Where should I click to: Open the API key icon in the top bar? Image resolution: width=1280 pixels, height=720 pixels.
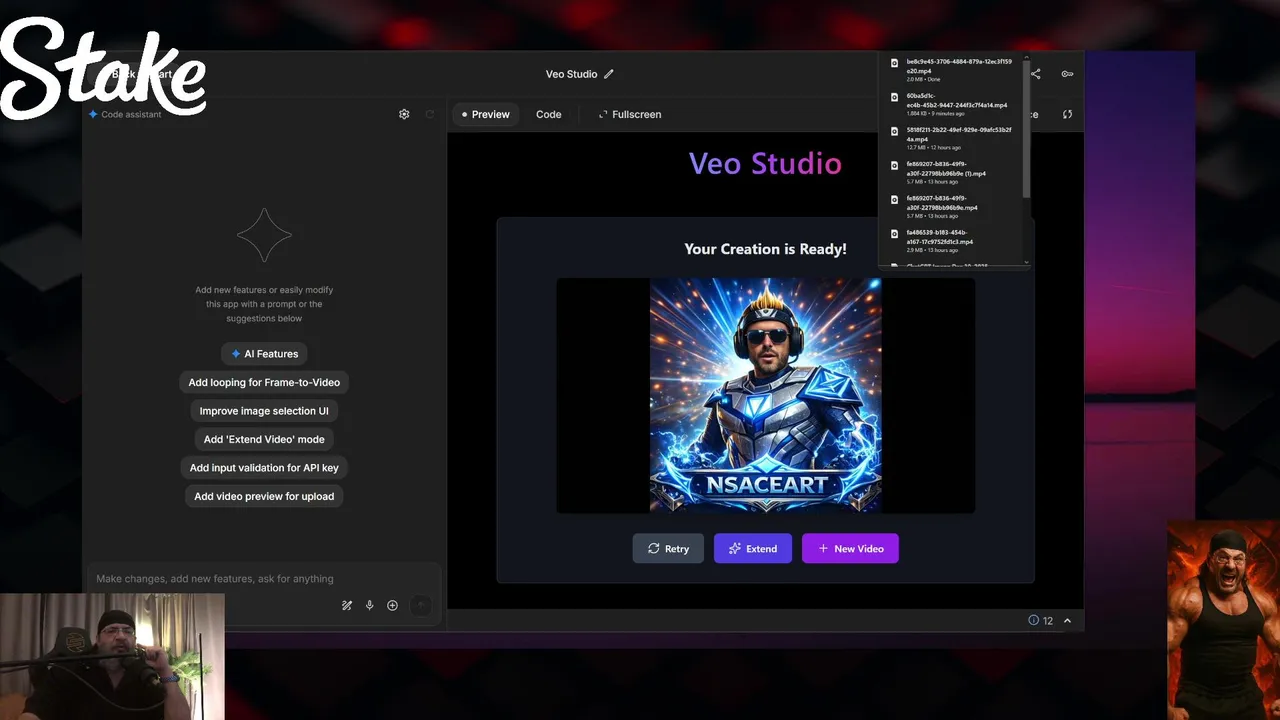point(1067,74)
